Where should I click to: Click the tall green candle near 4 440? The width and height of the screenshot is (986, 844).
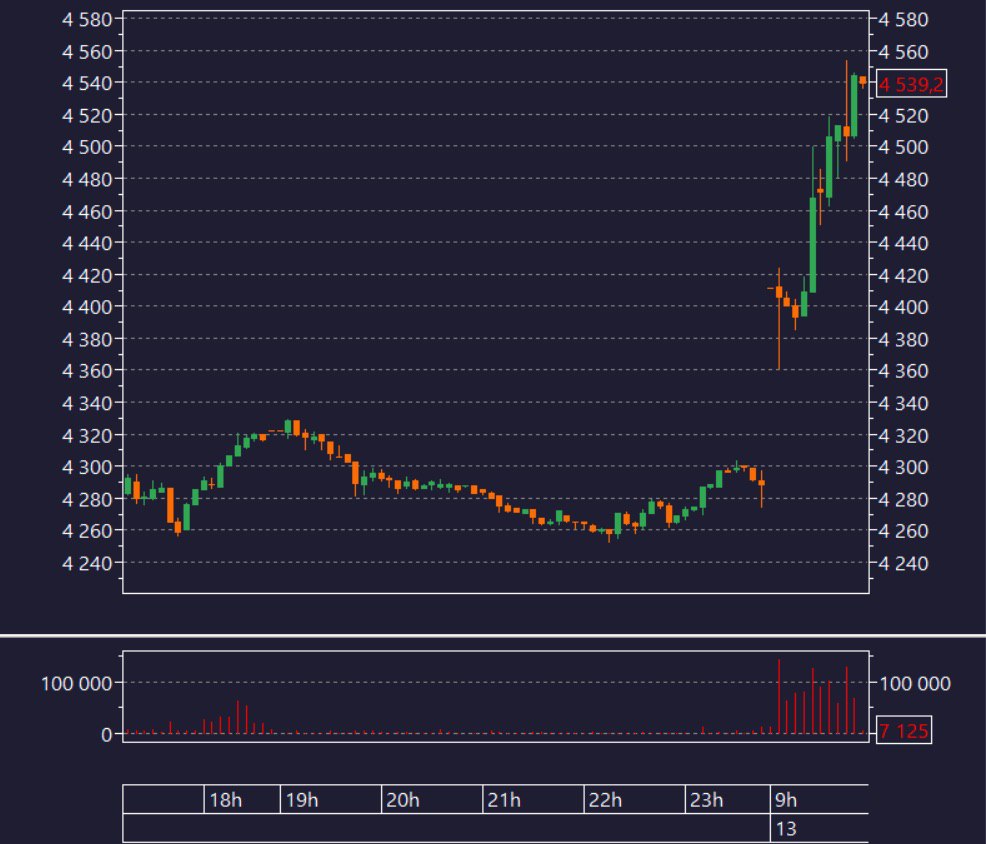pyautogui.click(x=812, y=245)
